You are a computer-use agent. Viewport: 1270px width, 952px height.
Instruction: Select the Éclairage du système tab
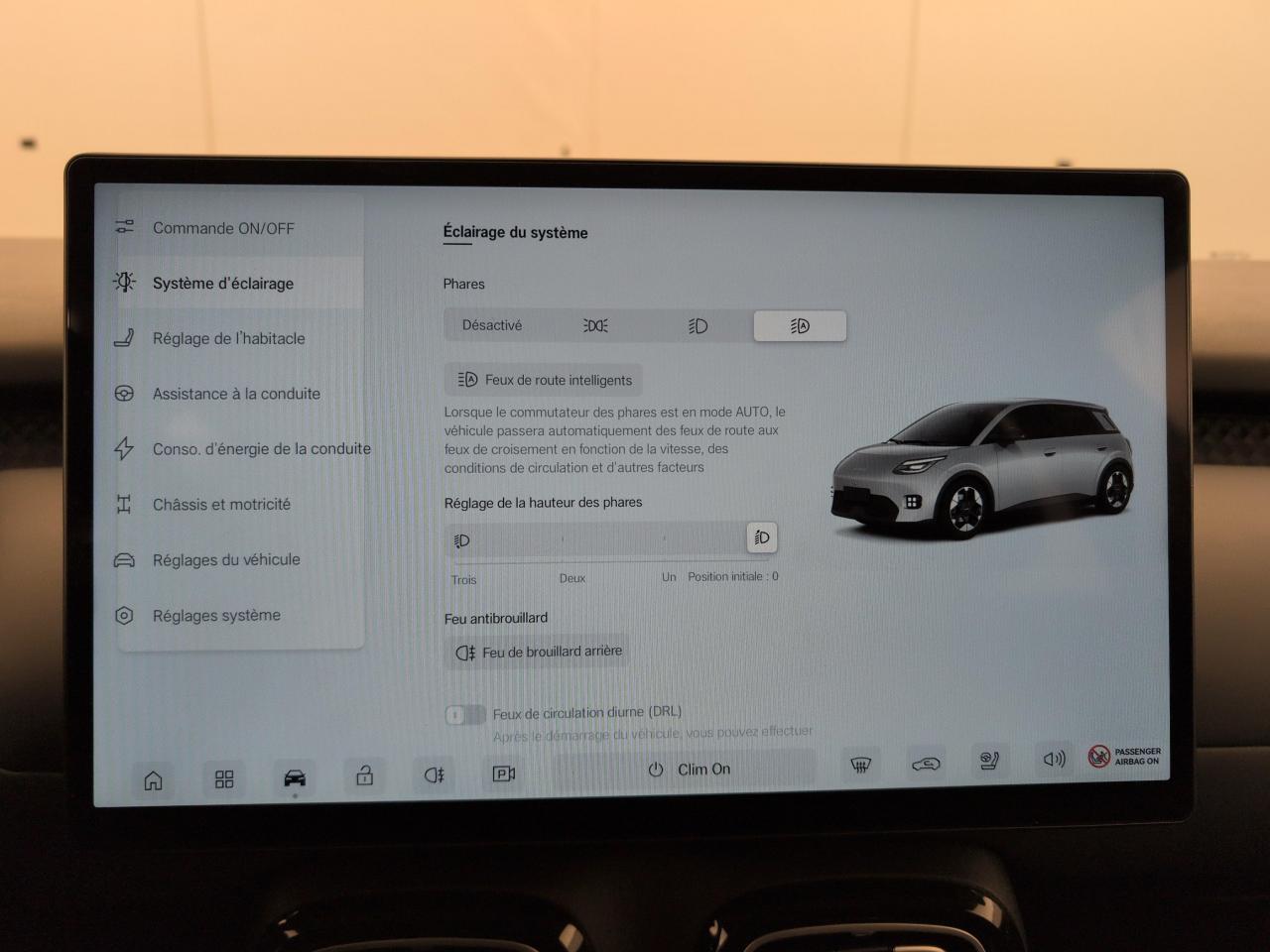(x=515, y=233)
